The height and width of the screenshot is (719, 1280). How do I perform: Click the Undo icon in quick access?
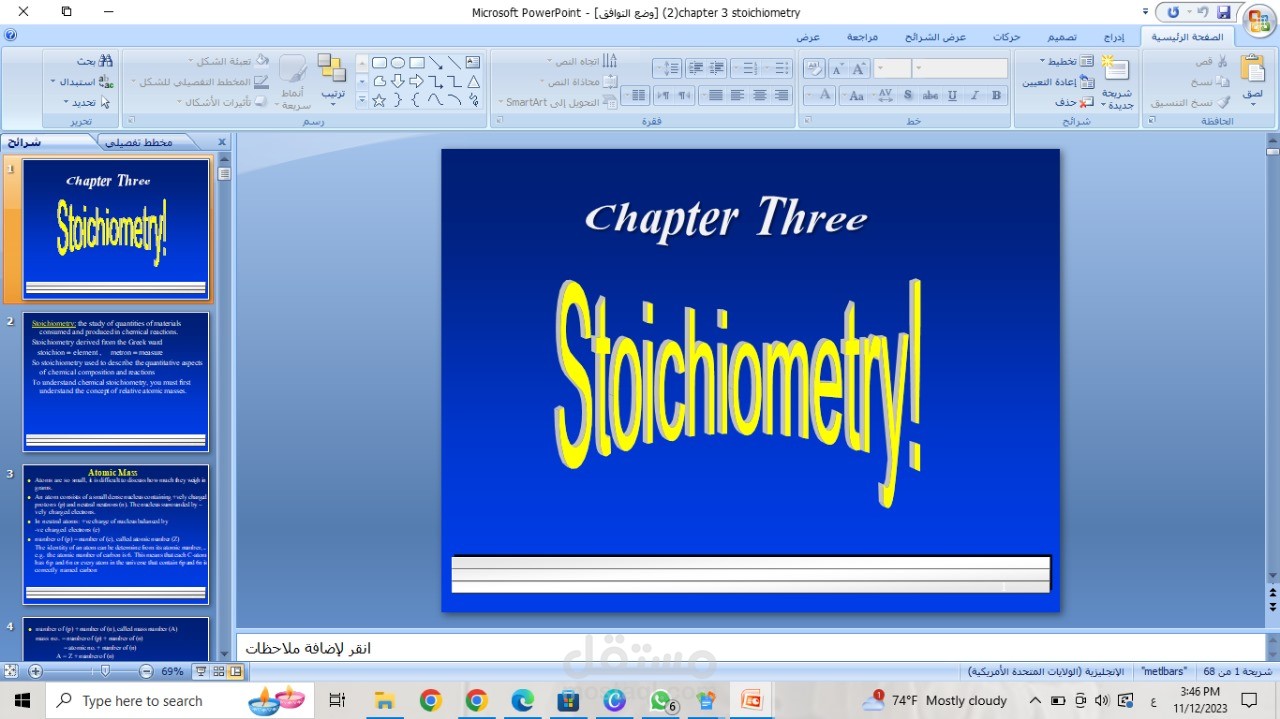1201,12
